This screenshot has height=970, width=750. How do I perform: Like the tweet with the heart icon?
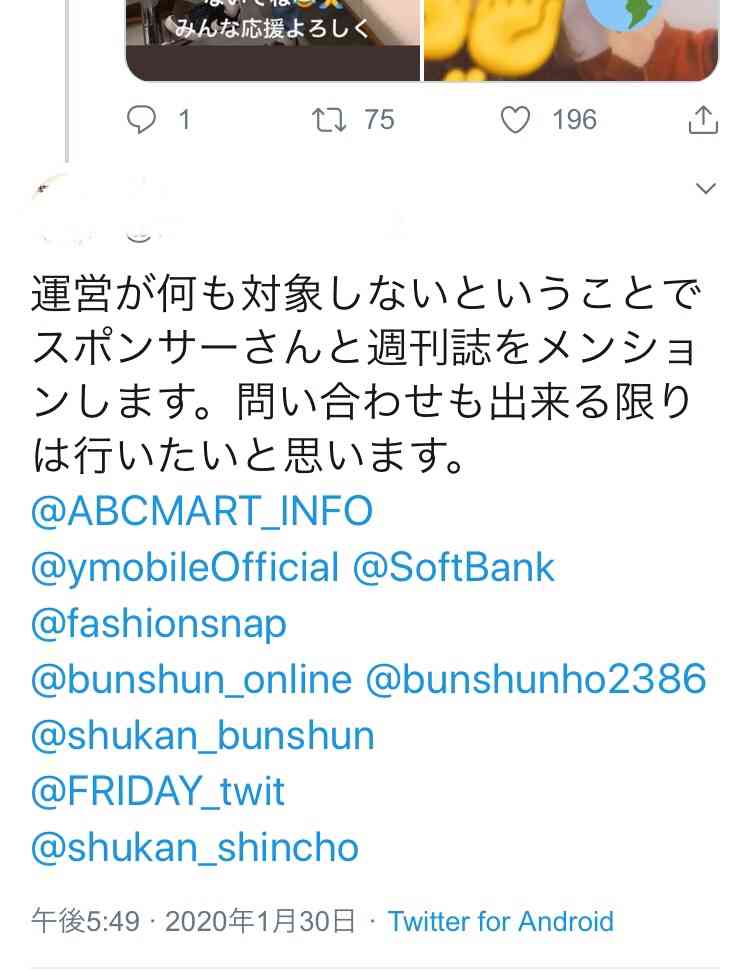click(x=514, y=121)
